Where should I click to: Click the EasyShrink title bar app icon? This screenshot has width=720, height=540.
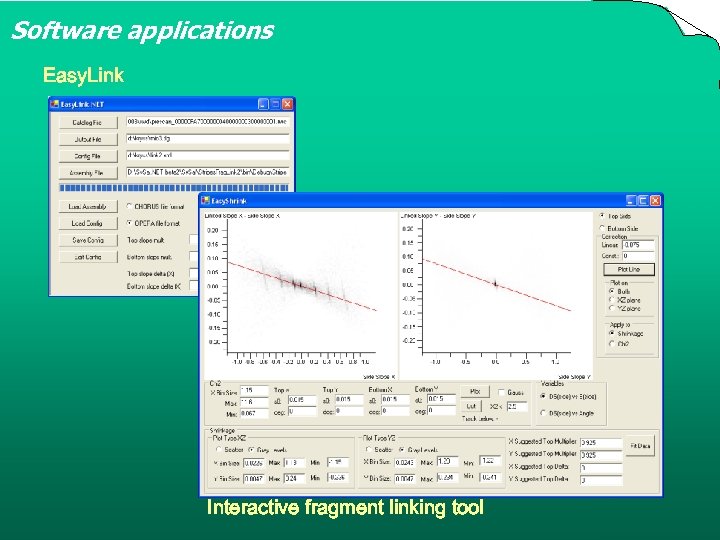click(x=205, y=201)
